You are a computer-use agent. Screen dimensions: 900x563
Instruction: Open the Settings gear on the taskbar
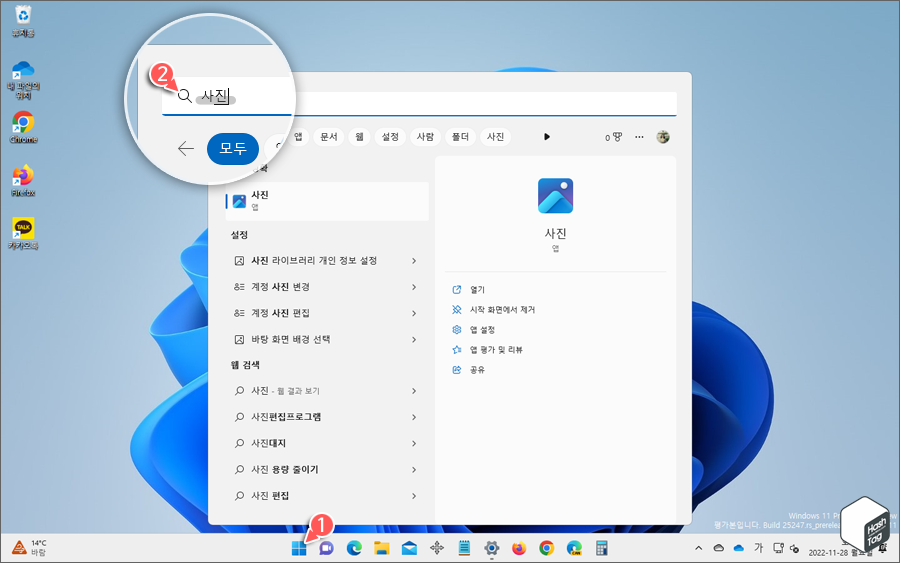pyautogui.click(x=491, y=549)
